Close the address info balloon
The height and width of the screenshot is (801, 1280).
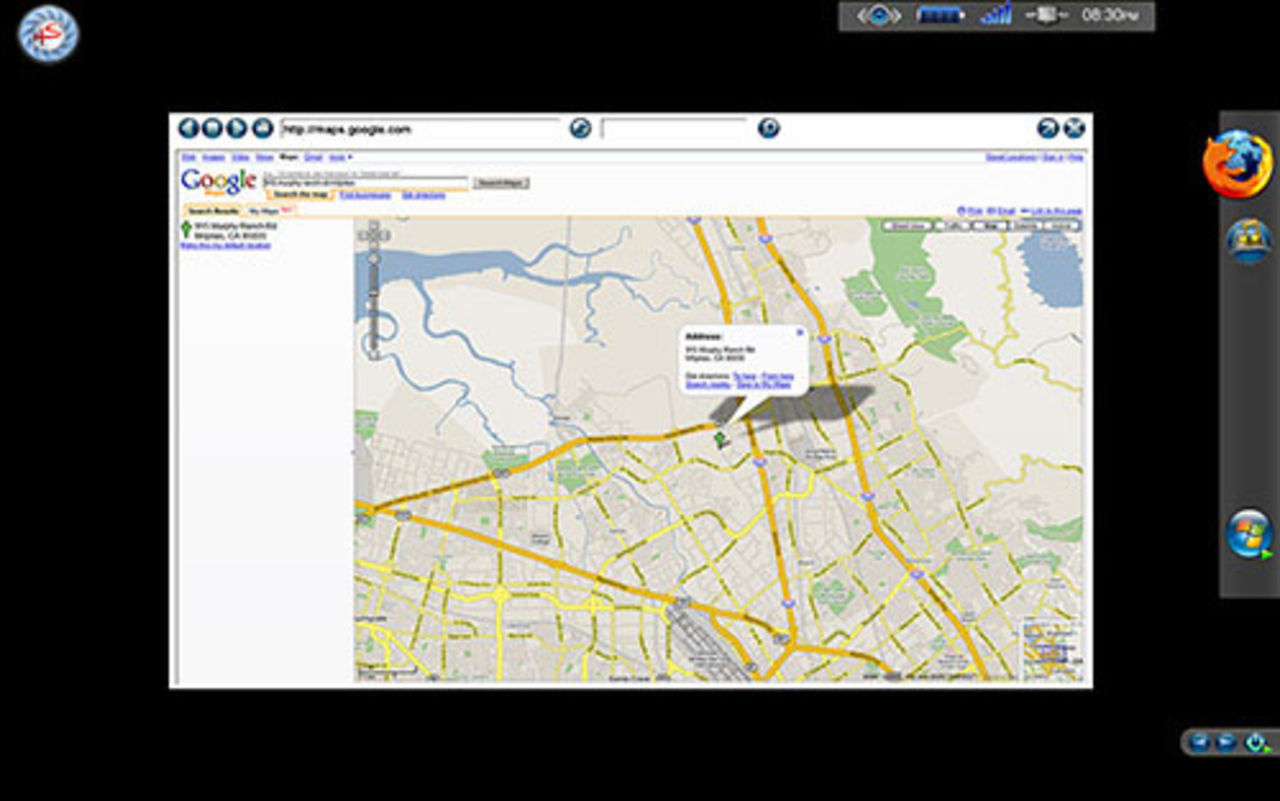pyautogui.click(x=799, y=332)
